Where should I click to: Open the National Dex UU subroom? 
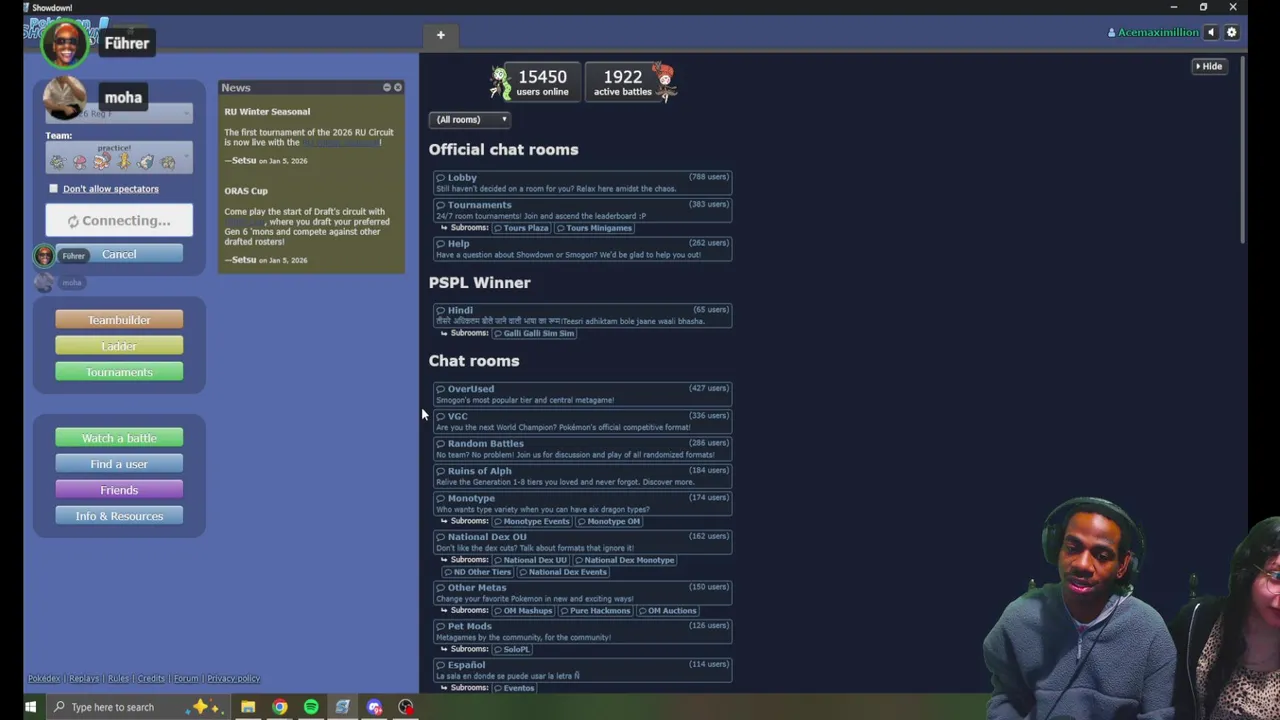point(530,560)
